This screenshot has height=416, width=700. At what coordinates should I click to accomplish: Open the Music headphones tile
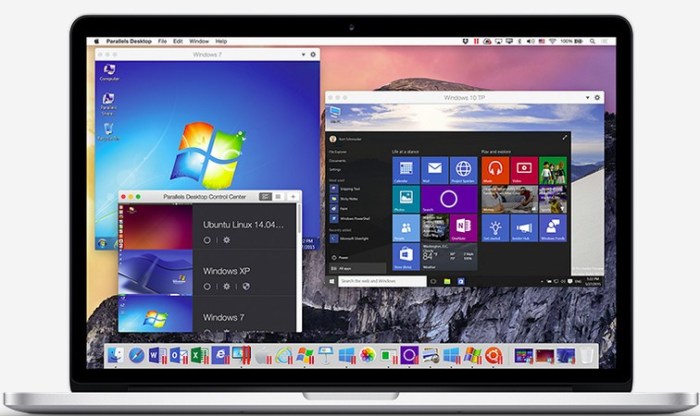coord(494,168)
